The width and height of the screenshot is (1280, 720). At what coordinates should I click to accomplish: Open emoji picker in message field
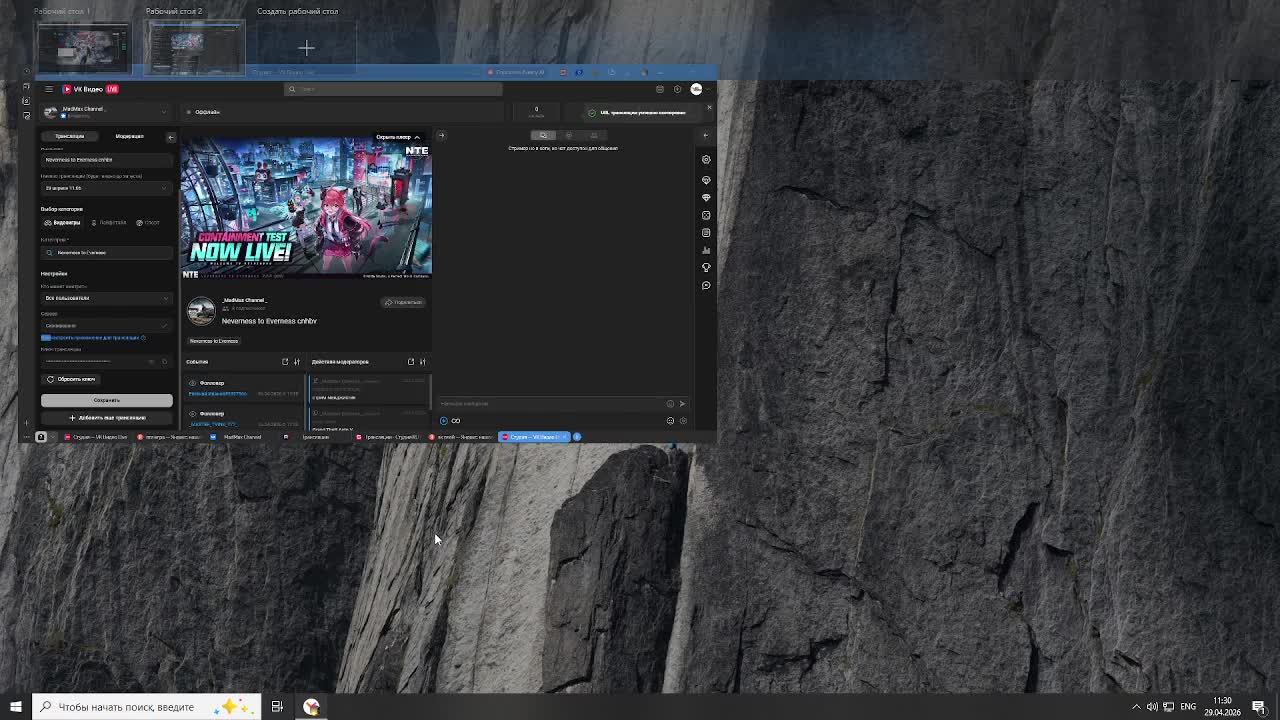[670, 404]
